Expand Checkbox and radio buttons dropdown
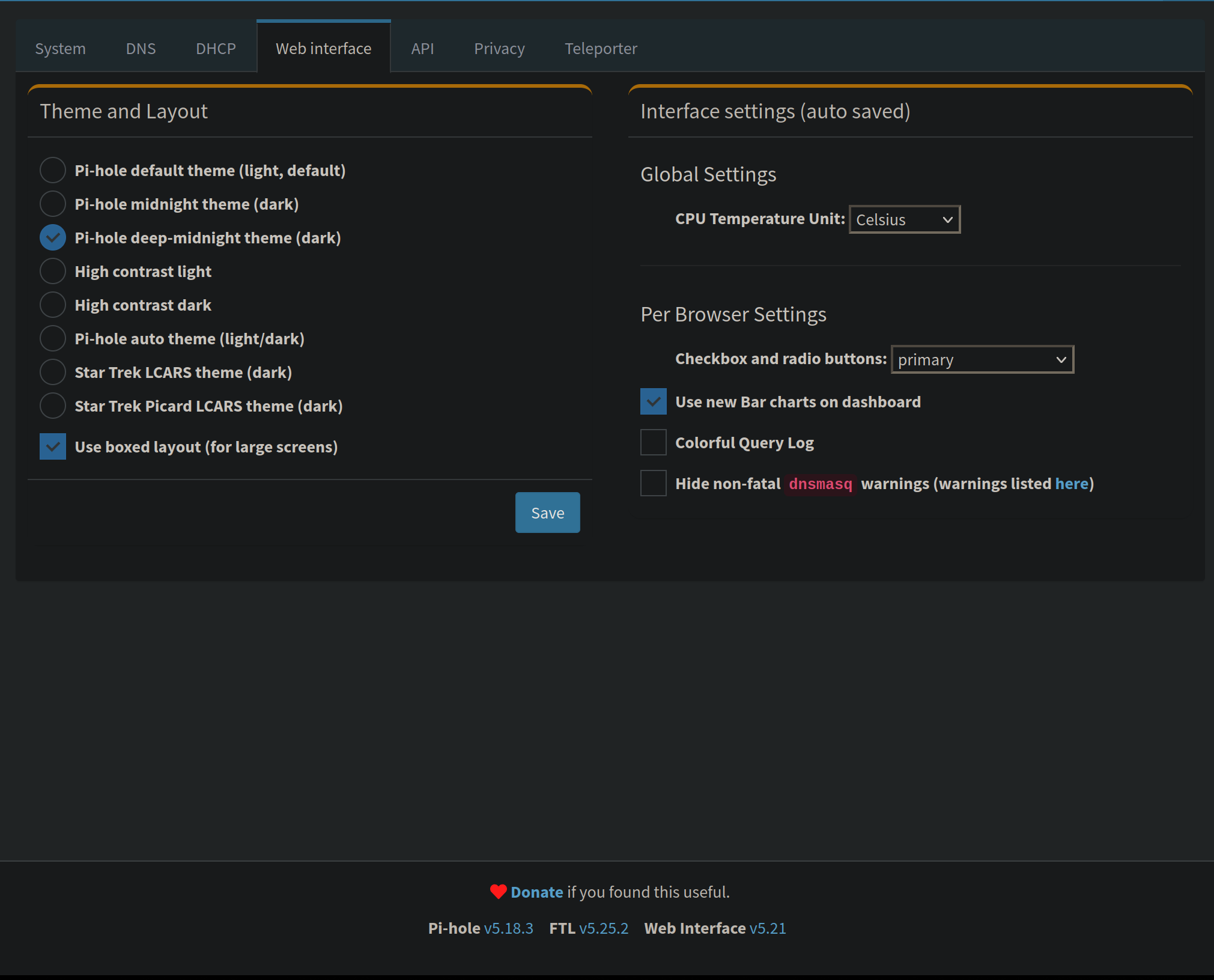The width and height of the screenshot is (1214, 980). point(982,360)
